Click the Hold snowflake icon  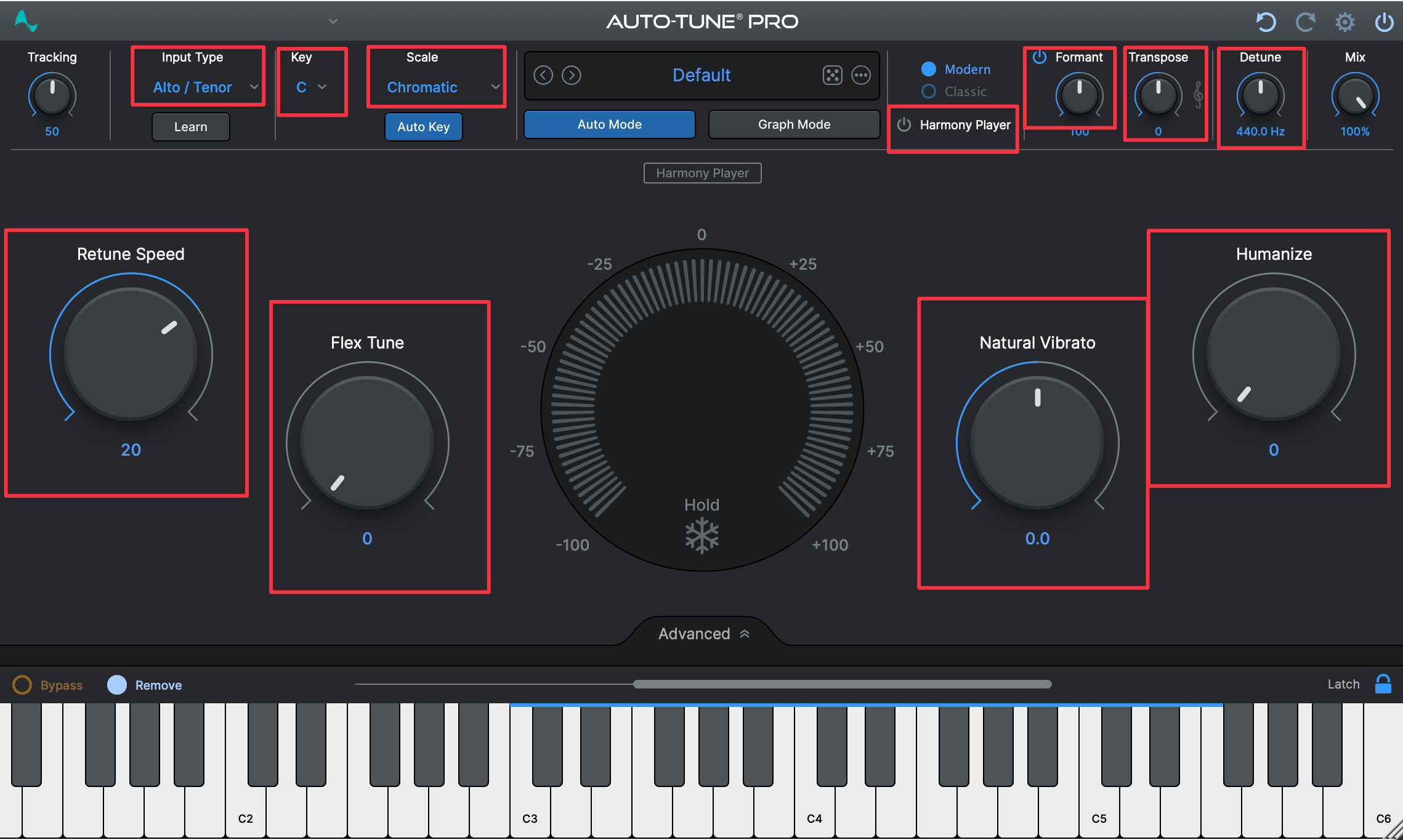coord(702,535)
